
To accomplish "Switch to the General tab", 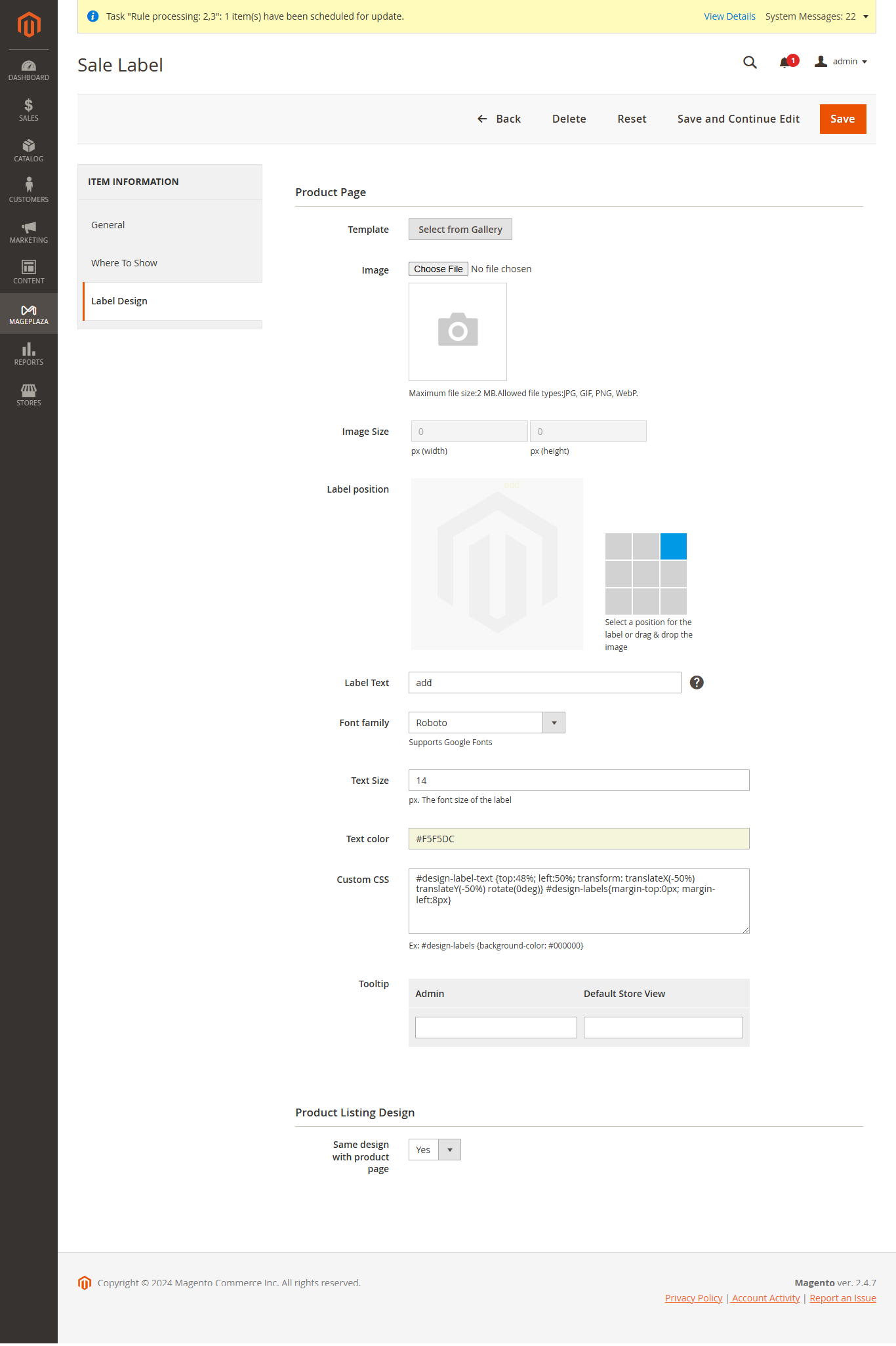I will pyautogui.click(x=108, y=225).
